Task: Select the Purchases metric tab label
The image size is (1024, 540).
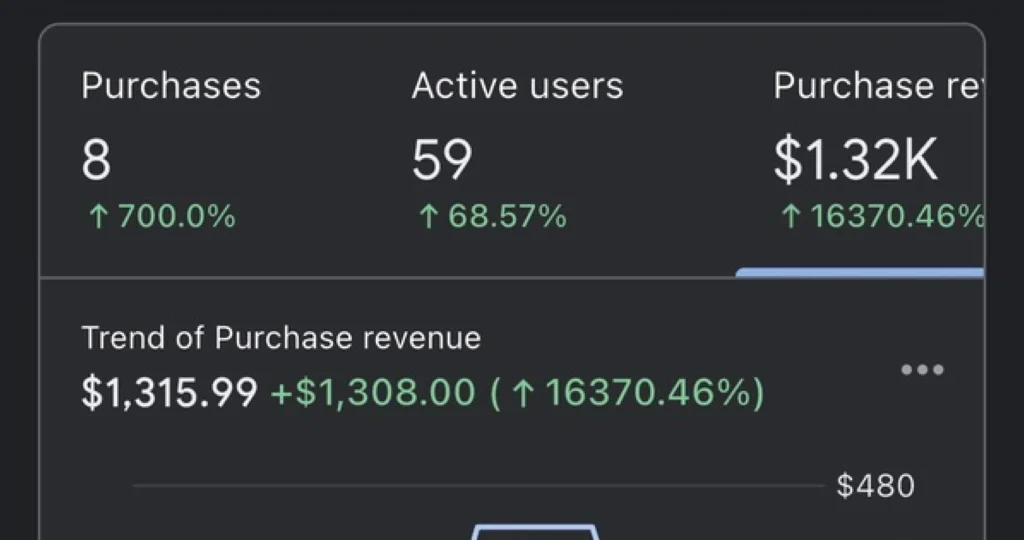Action: point(171,86)
